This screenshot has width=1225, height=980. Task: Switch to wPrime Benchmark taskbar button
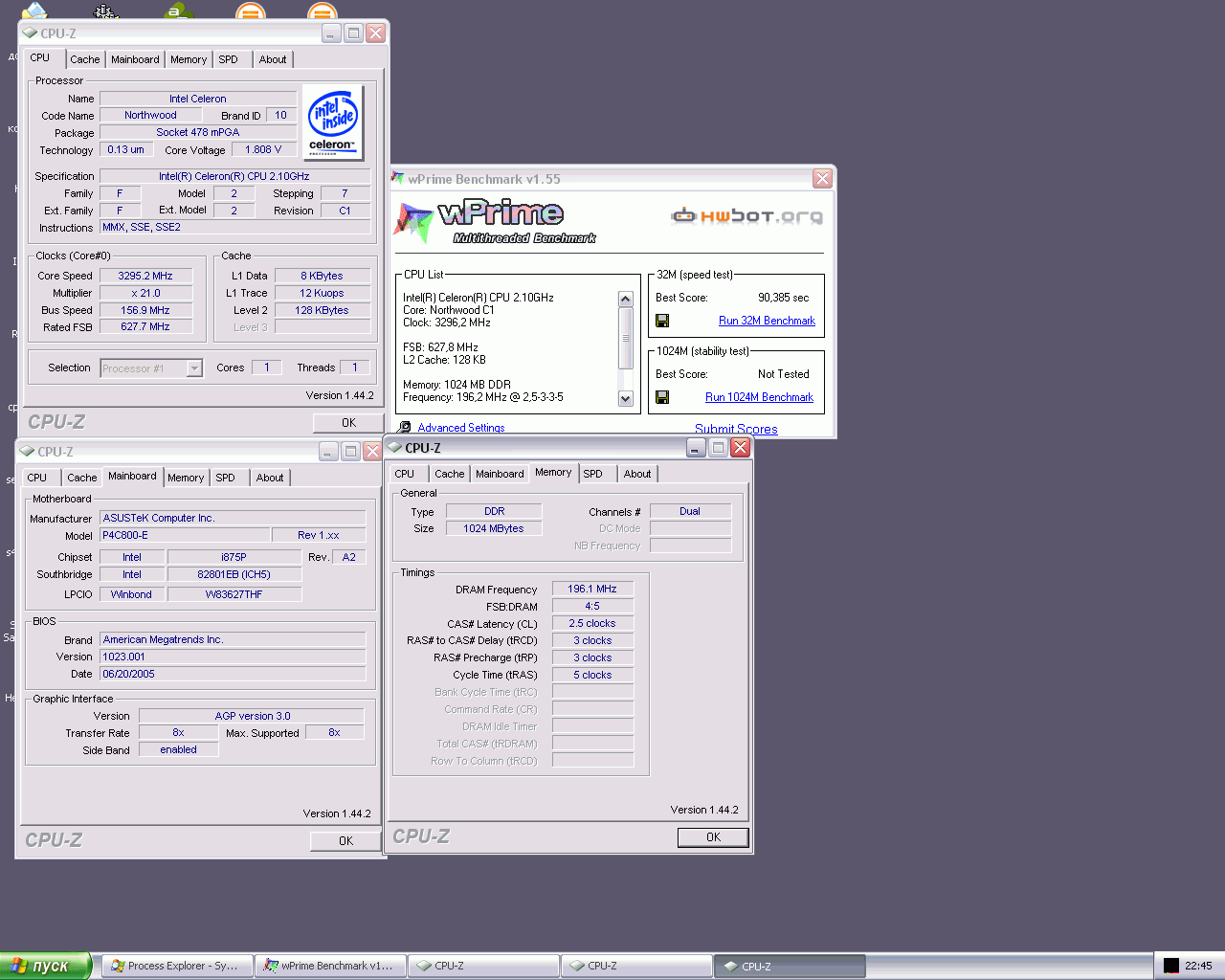point(330,966)
